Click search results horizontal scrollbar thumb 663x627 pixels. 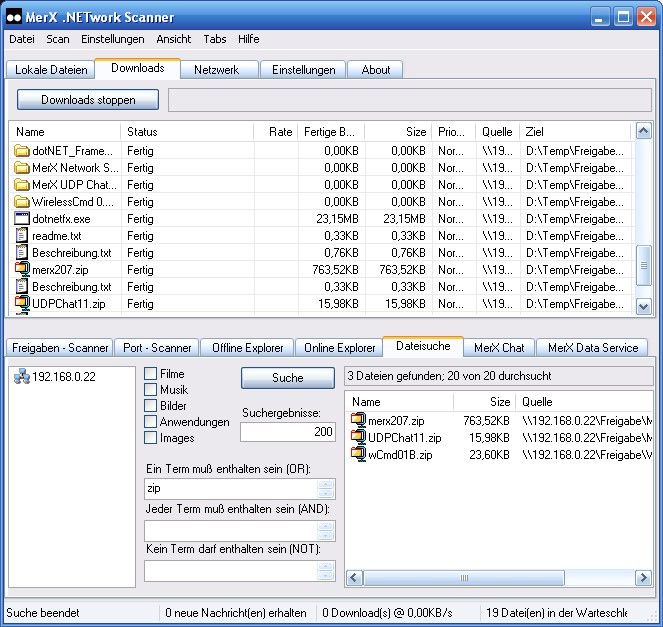(464, 578)
